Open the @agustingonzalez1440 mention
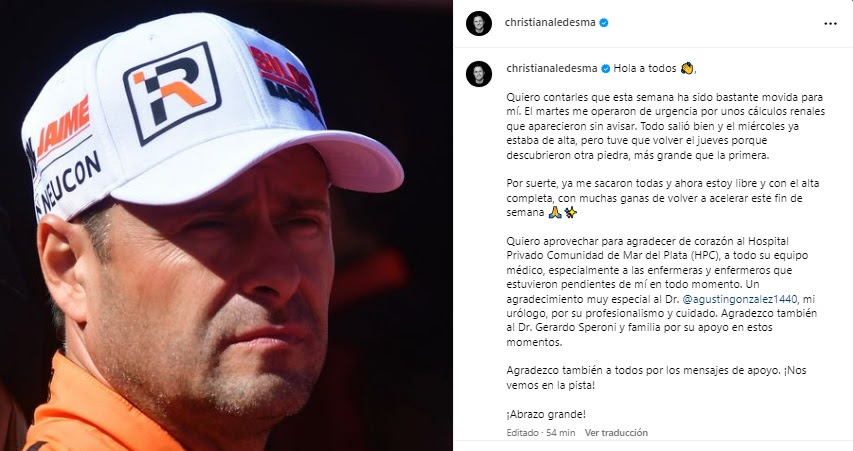Screen dimensions: 853x451 tap(740, 299)
